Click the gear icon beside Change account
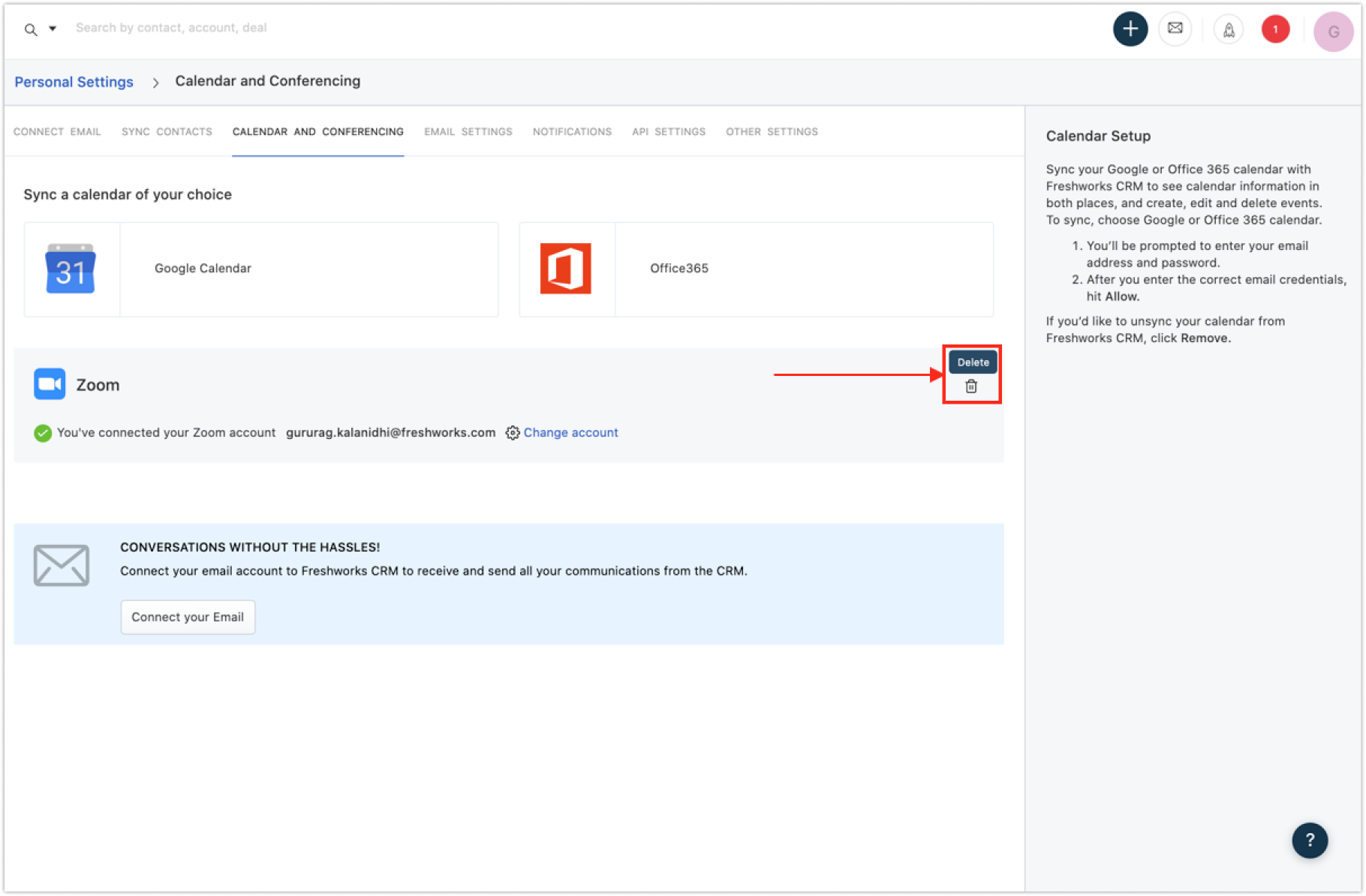The height and width of the screenshot is (896, 1366). click(x=513, y=433)
